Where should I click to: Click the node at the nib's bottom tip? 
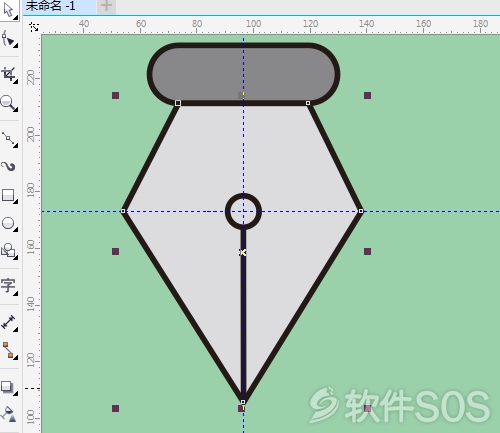pos(243,402)
